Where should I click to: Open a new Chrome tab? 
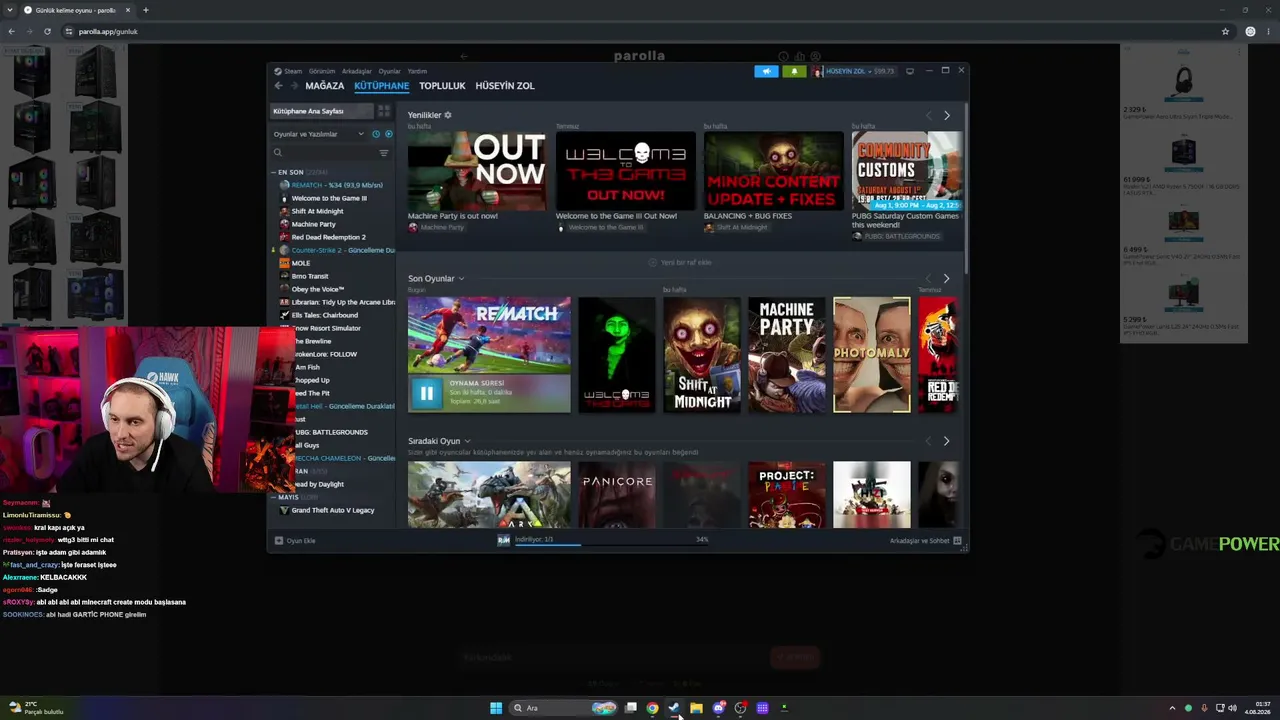point(145,10)
